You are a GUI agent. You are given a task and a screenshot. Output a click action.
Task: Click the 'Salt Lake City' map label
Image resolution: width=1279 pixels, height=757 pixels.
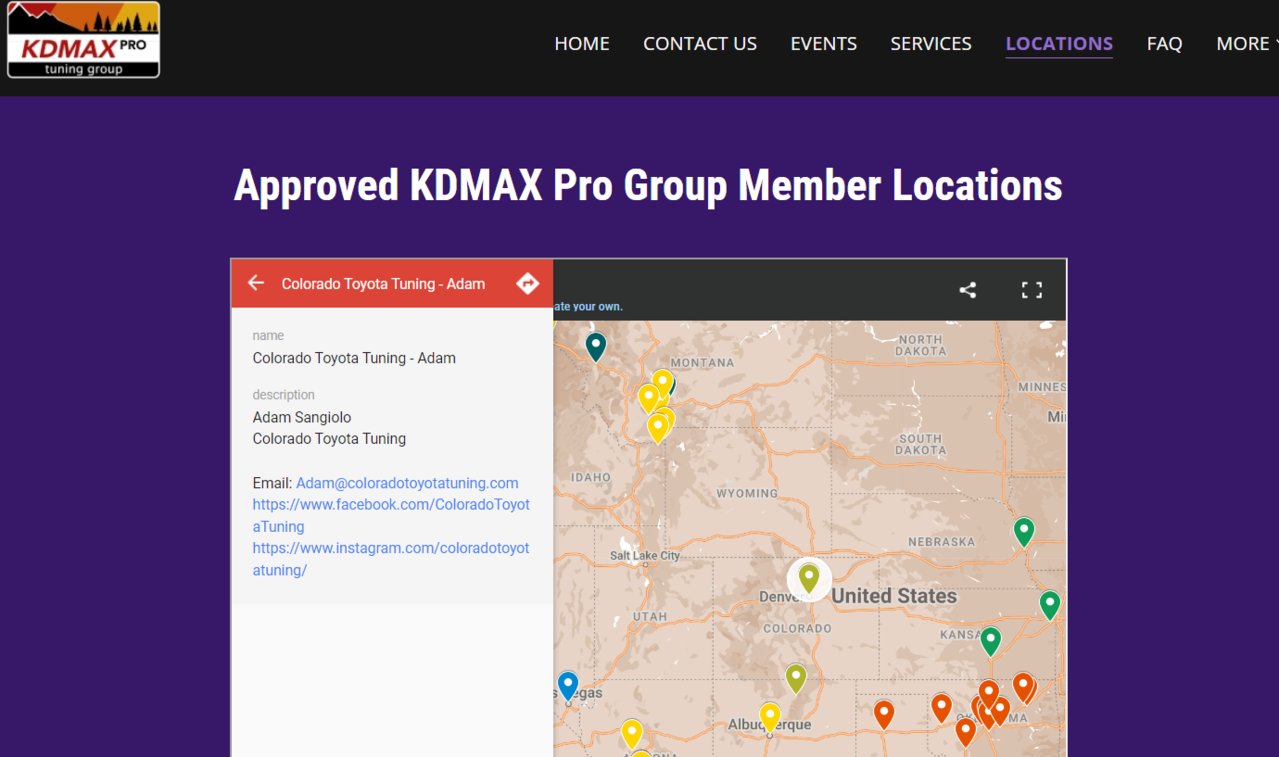645,556
